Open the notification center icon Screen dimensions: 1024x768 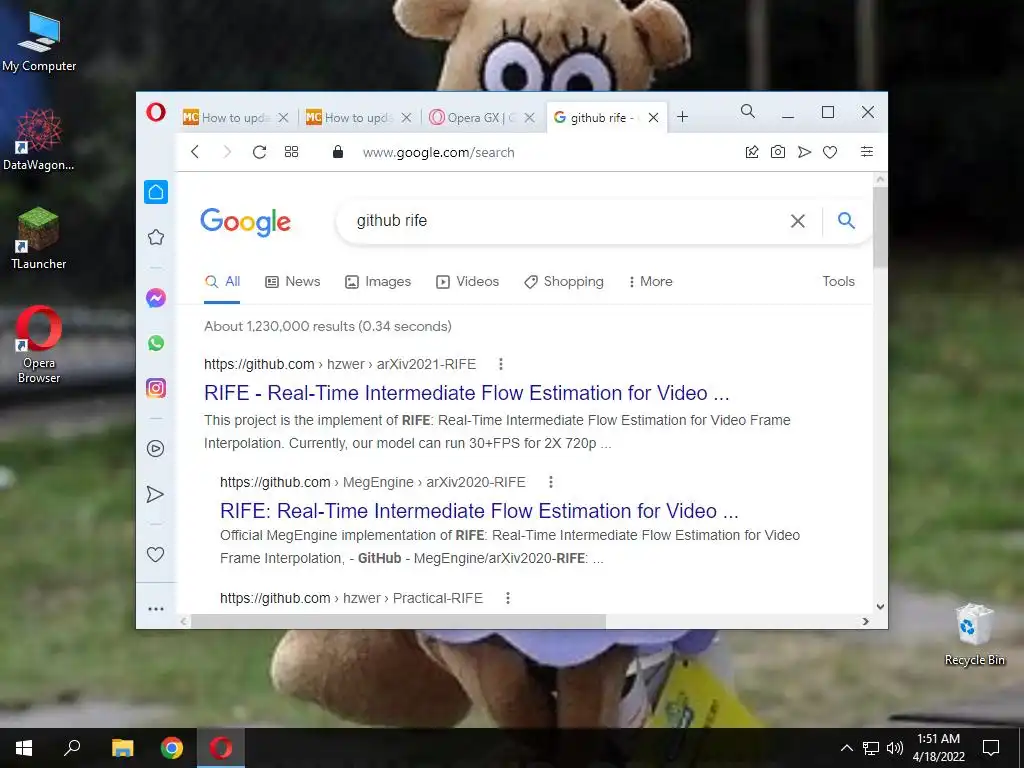click(x=991, y=748)
